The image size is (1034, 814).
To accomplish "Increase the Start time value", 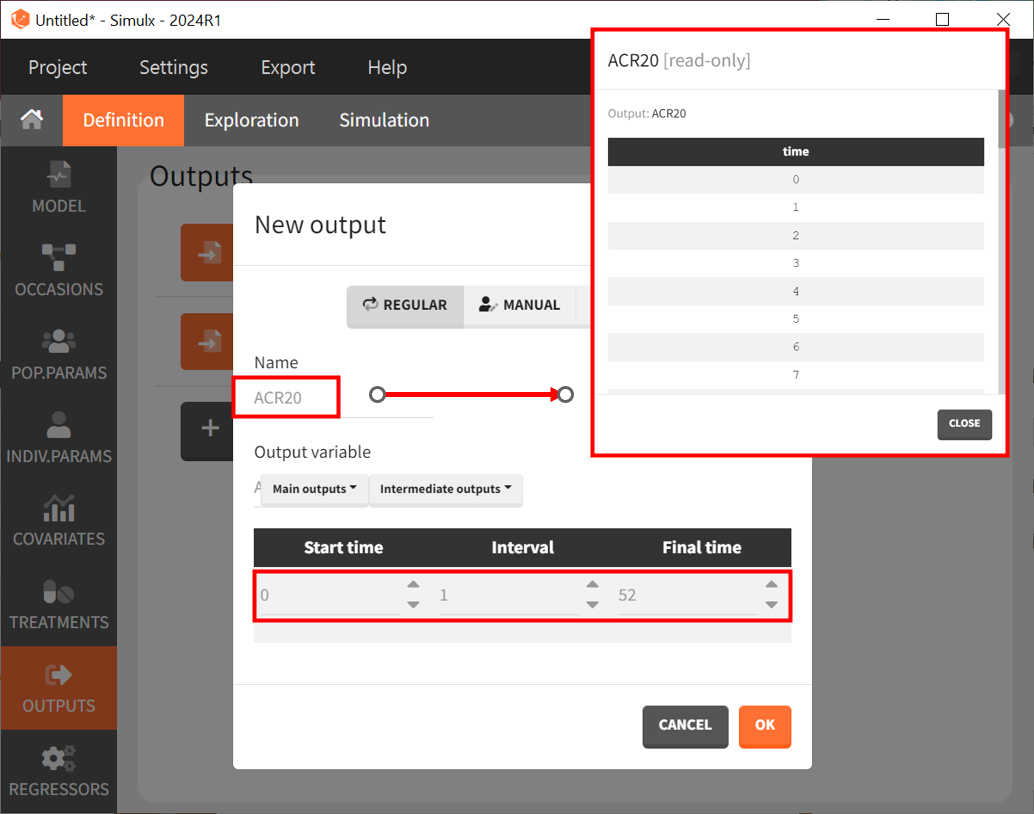I will [413, 585].
